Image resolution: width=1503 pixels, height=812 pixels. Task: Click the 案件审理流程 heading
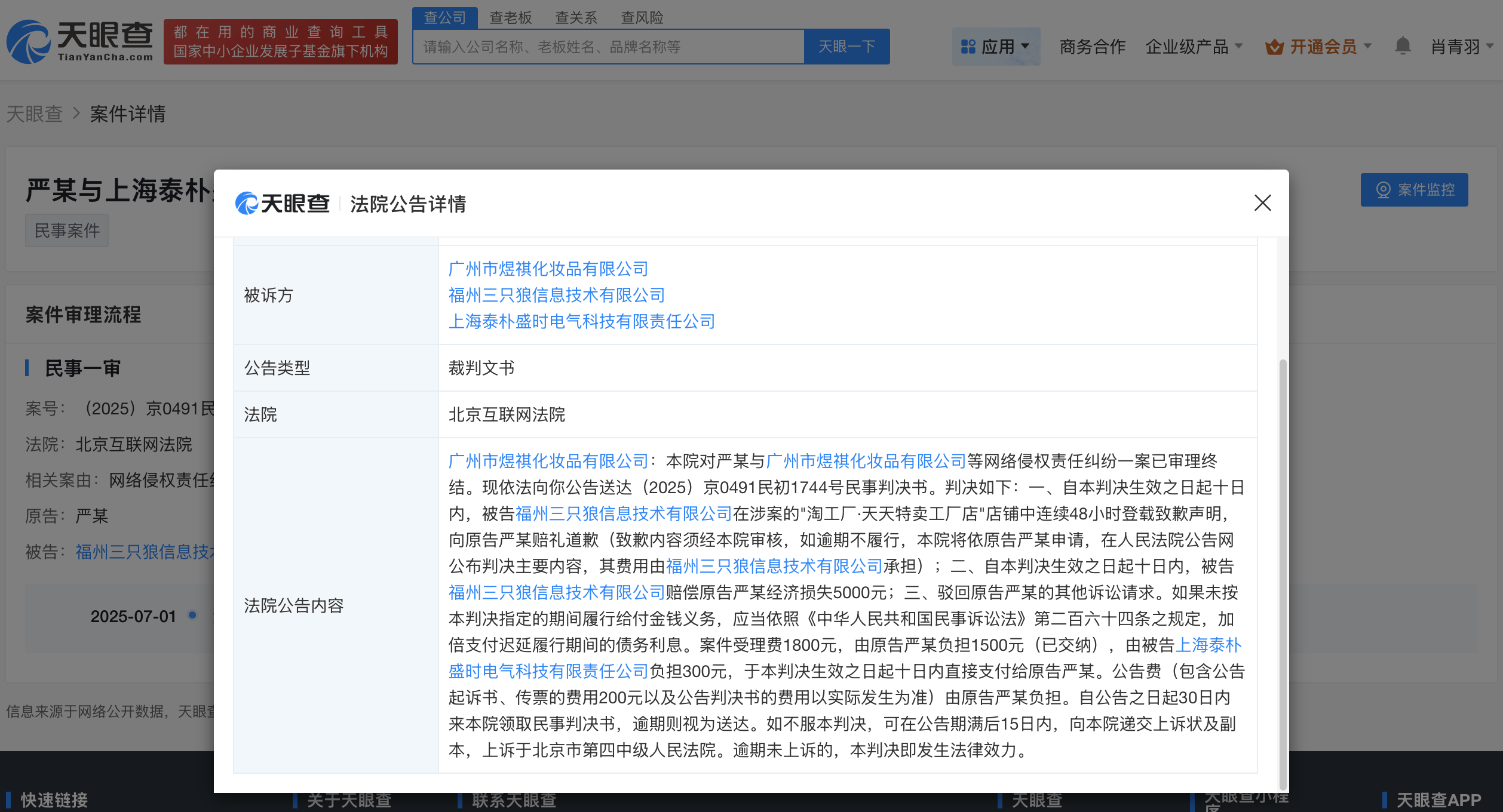tap(84, 315)
